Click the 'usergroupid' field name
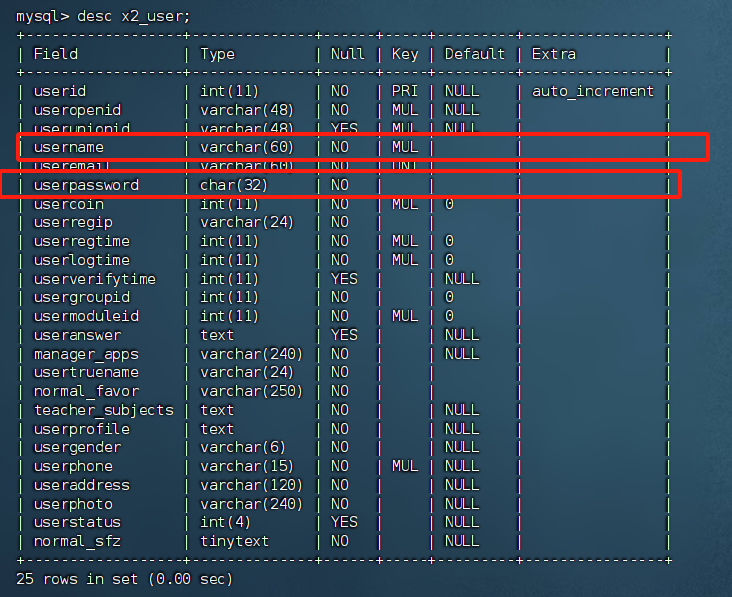 (x=82, y=297)
